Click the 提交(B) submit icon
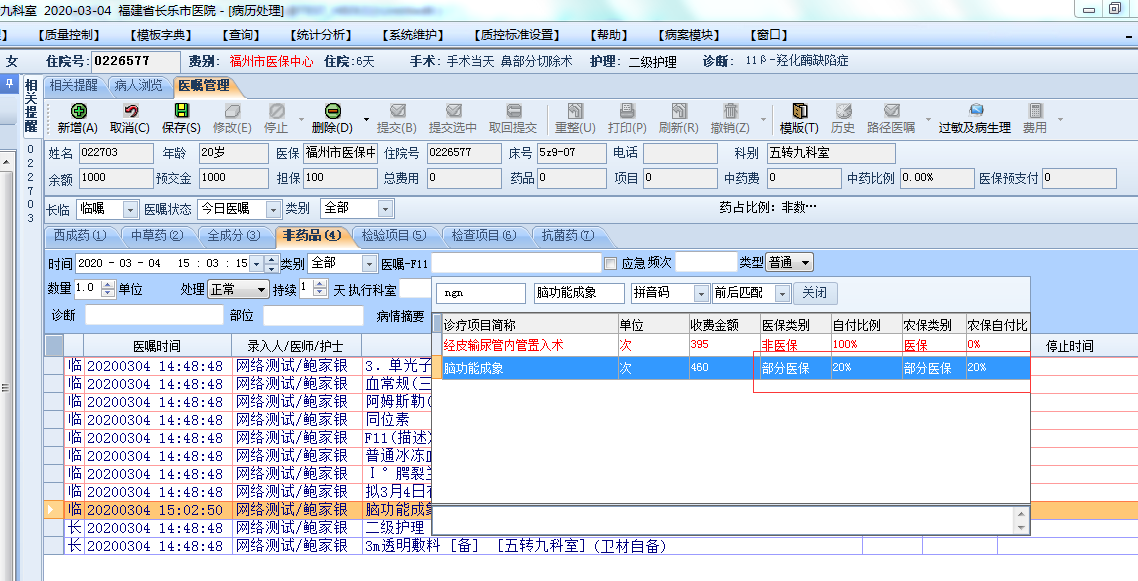The image size is (1138, 581). [397, 111]
